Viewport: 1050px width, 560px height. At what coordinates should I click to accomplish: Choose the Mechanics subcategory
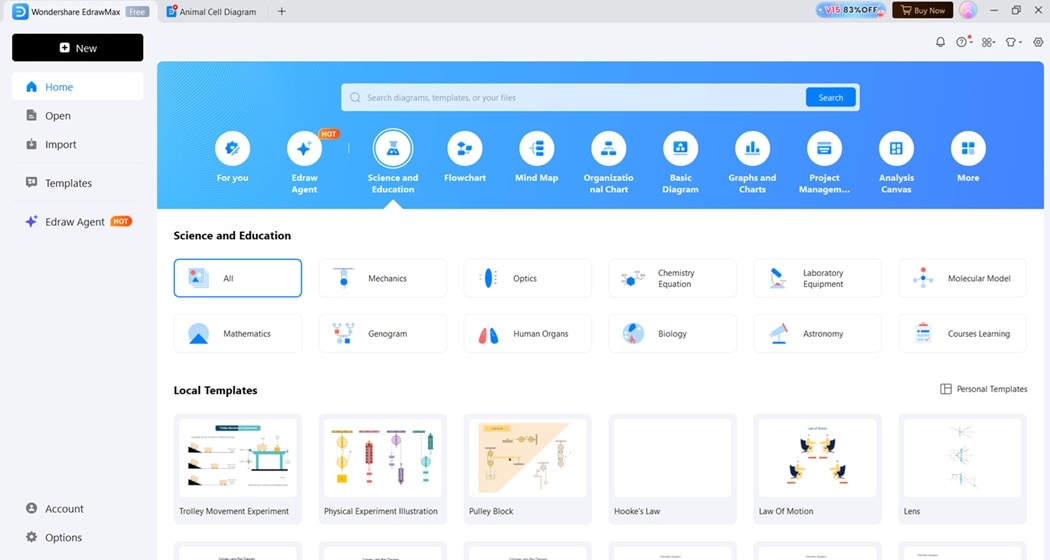click(x=382, y=278)
